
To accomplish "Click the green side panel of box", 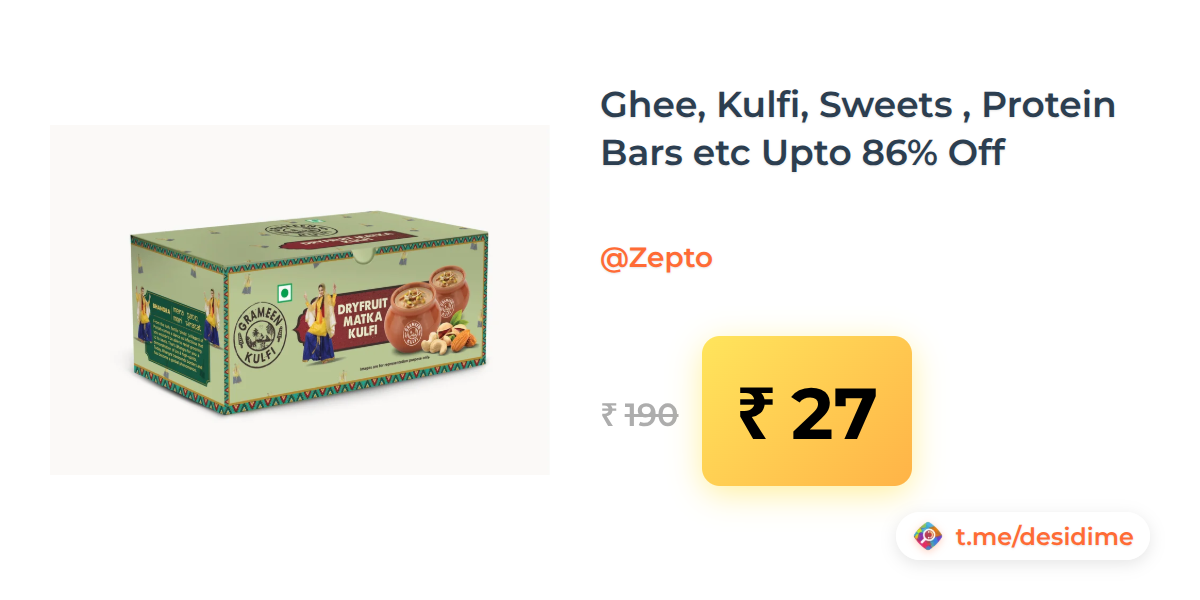I will click(178, 316).
